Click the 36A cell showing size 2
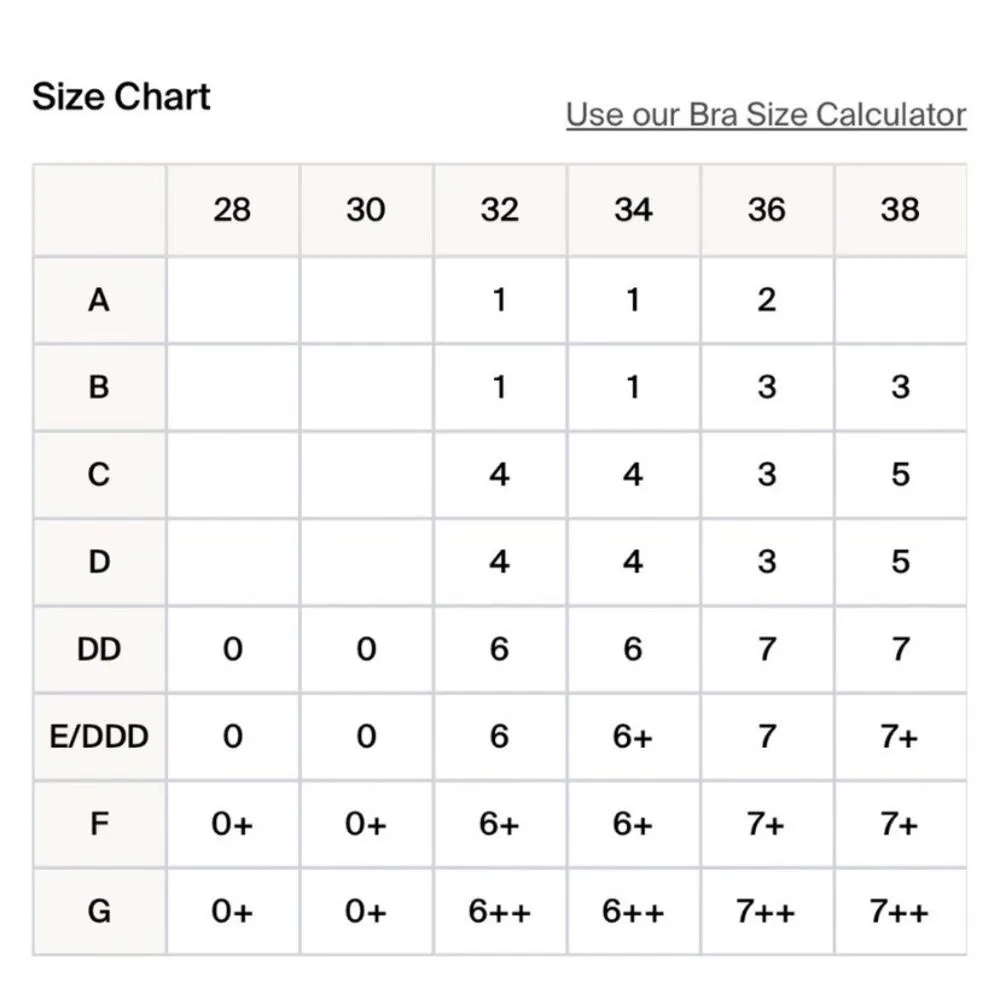This screenshot has width=1000, height=1000. coord(766,299)
